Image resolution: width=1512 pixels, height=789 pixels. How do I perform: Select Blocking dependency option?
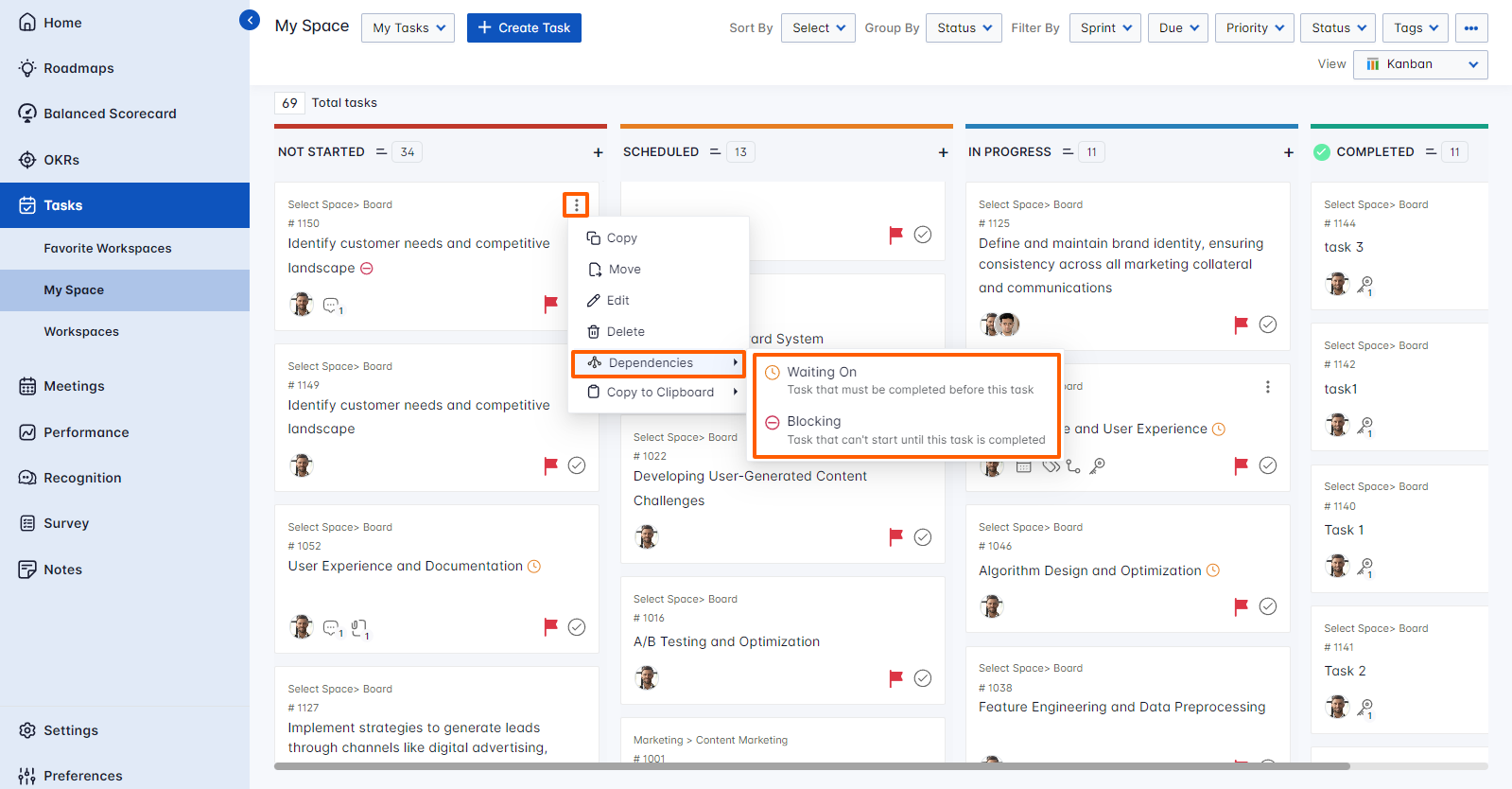pyautogui.click(x=814, y=422)
